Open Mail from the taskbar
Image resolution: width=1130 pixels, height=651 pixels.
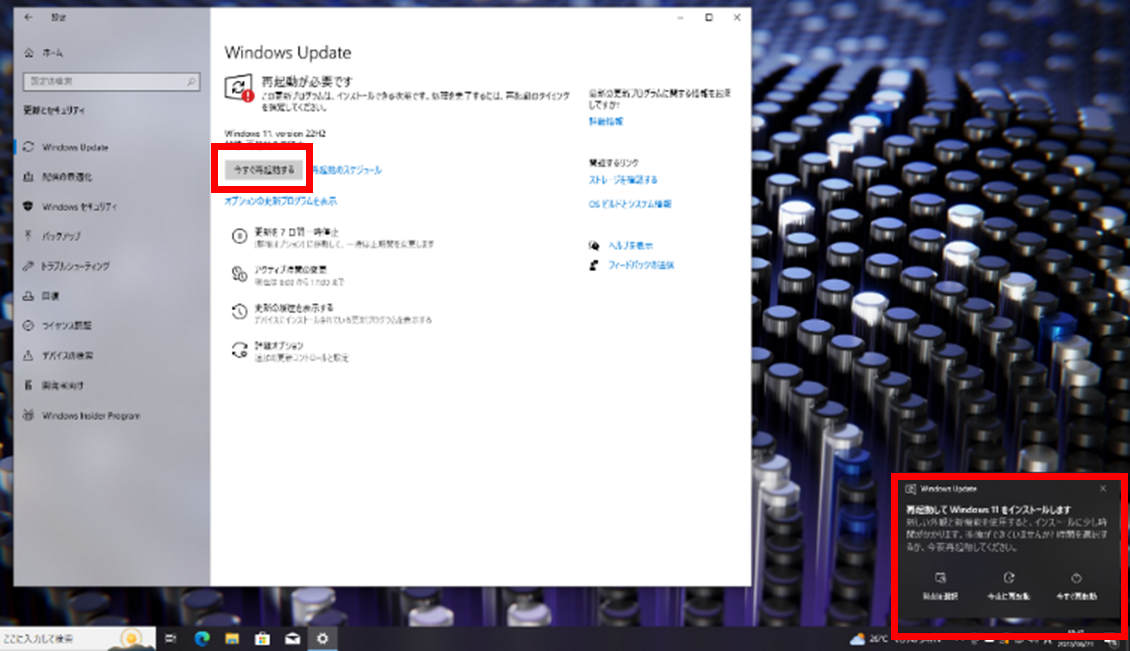(293, 639)
